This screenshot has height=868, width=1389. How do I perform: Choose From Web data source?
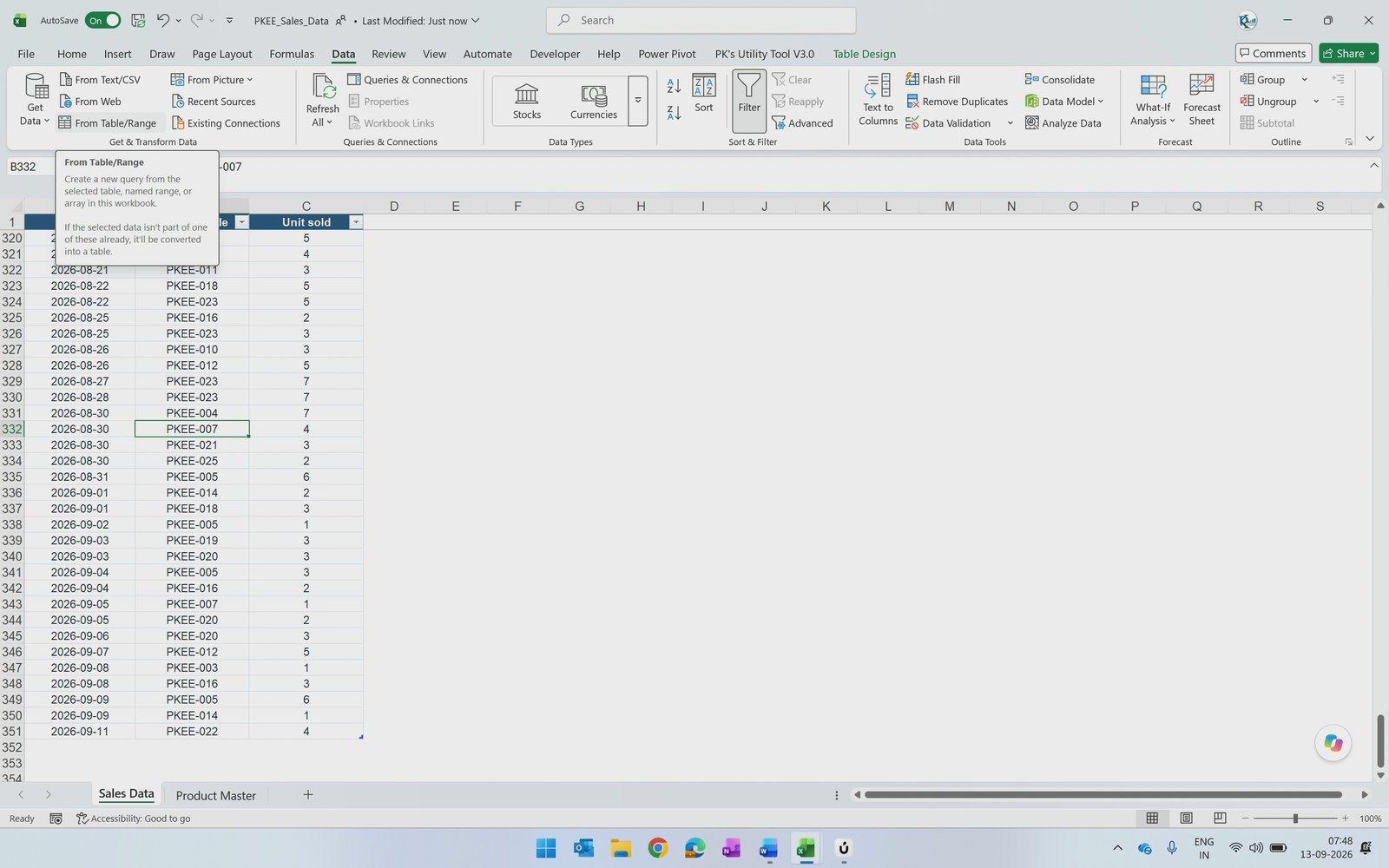[x=90, y=101]
